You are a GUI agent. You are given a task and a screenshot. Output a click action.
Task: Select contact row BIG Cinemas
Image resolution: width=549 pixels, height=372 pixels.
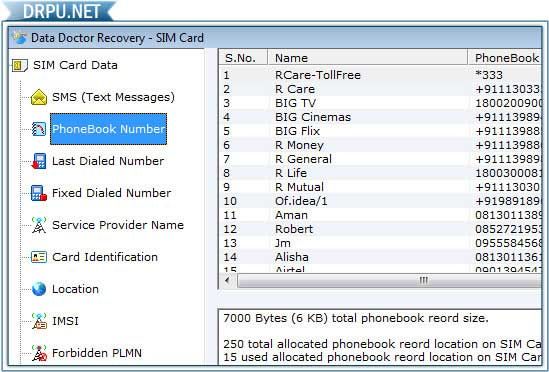point(380,117)
